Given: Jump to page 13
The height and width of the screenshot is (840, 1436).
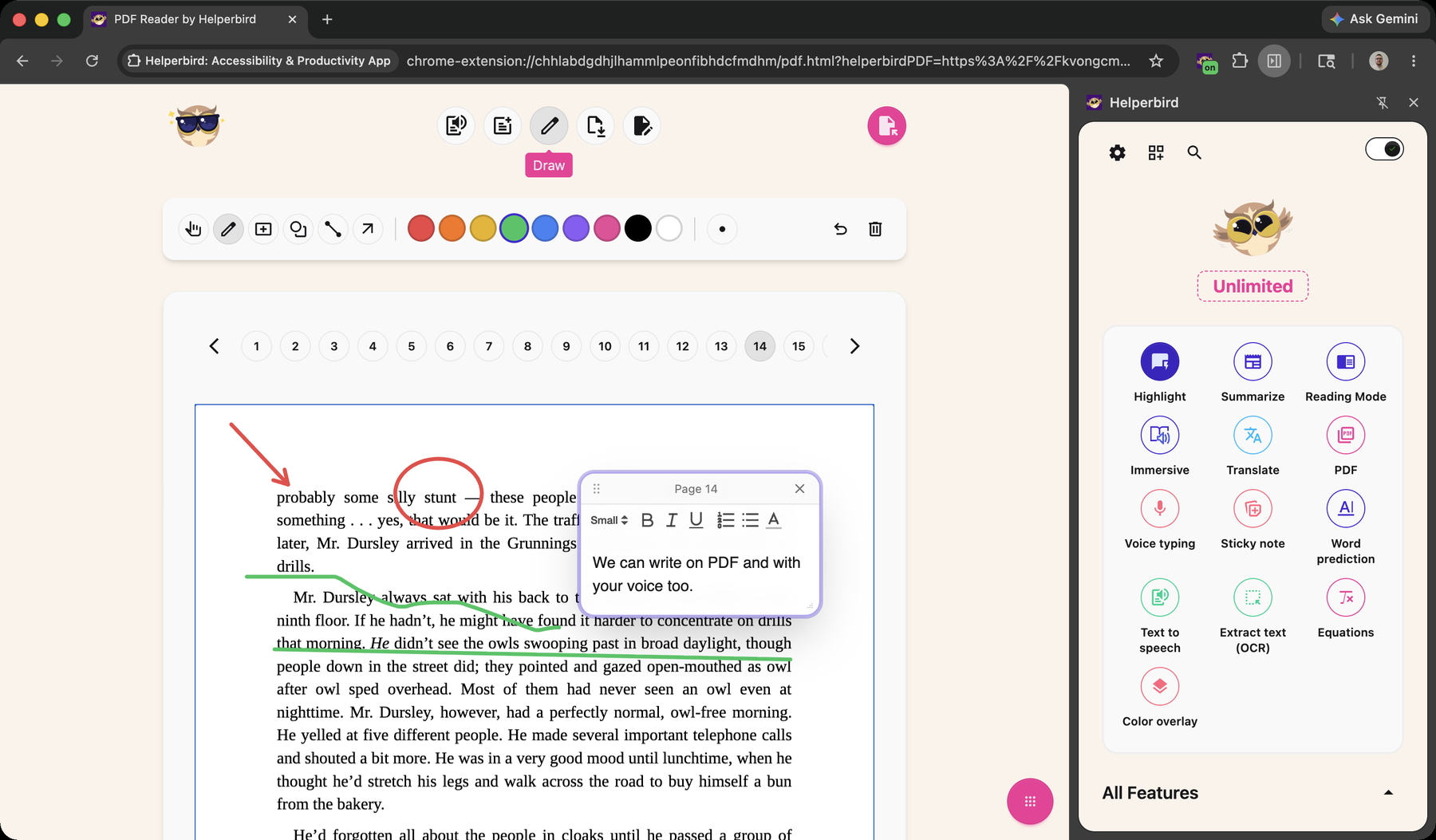Looking at the screenshot, I should [721, 346].
